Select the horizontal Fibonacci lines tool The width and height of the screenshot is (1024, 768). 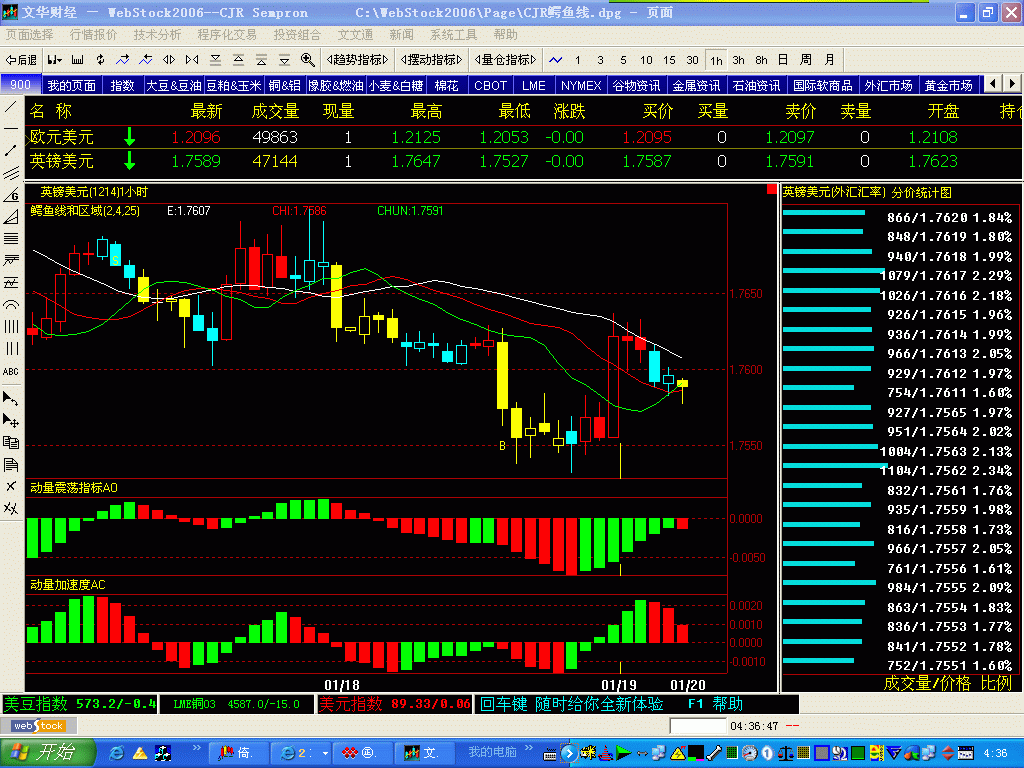coord(11,238)
